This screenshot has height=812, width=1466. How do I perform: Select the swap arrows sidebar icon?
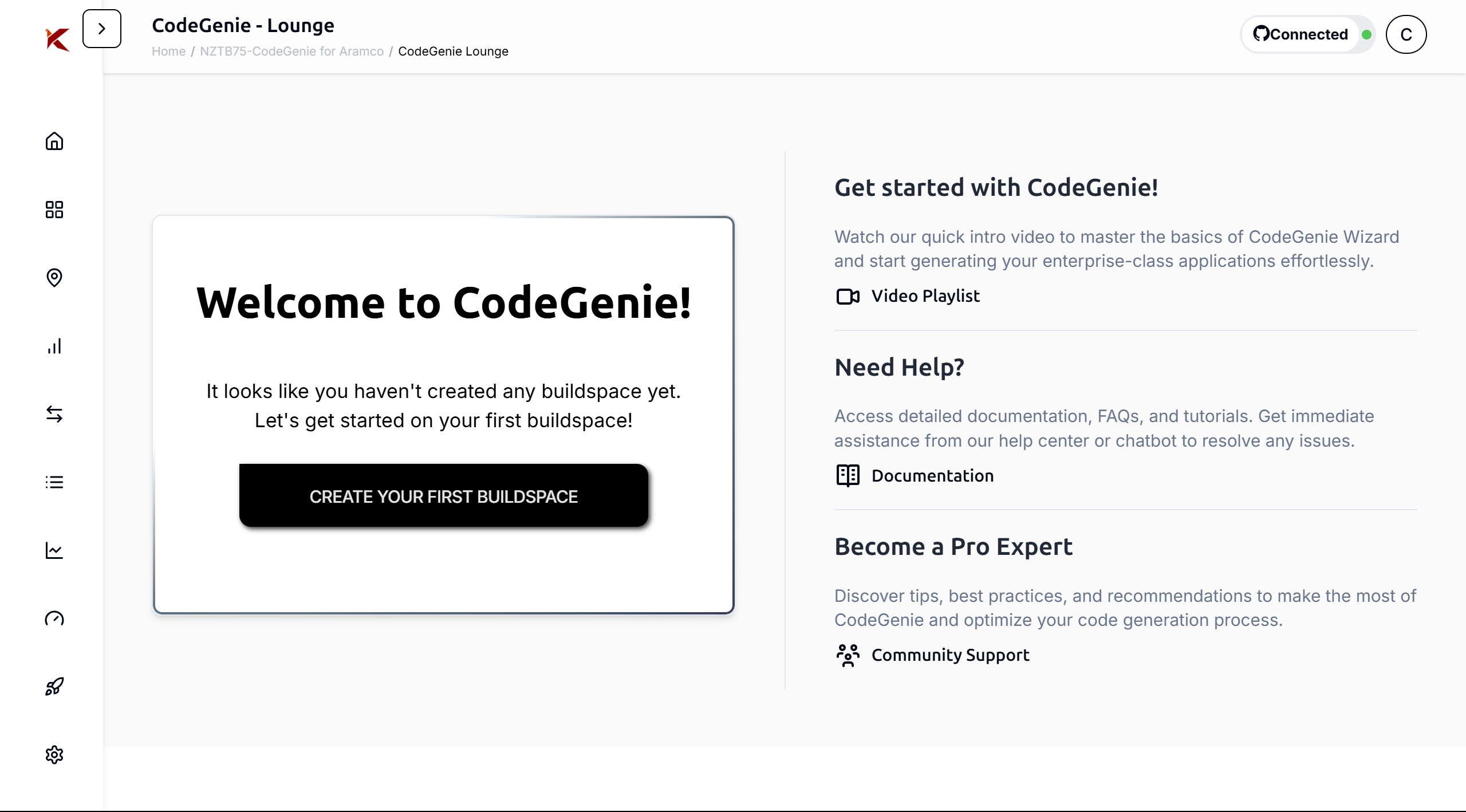54,414
